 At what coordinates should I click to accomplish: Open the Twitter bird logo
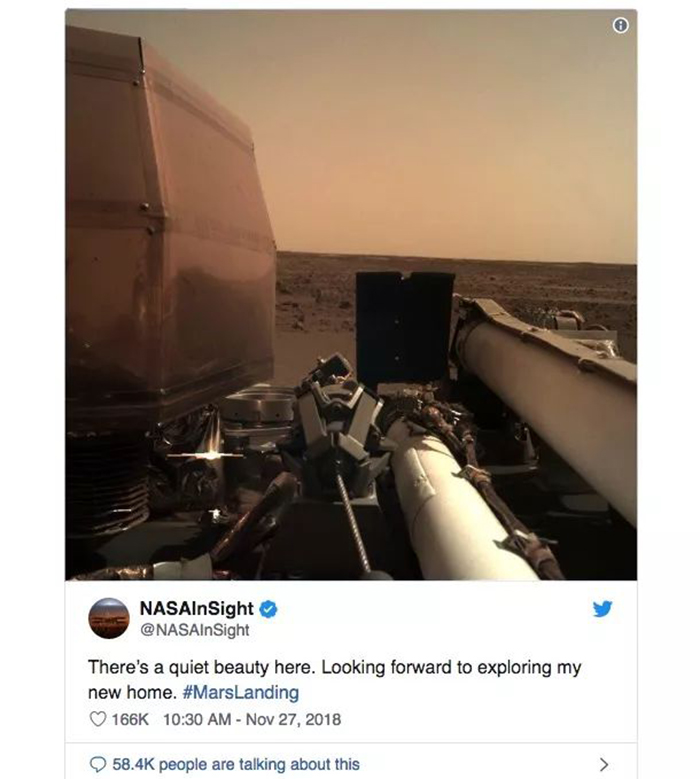(602, 609)
